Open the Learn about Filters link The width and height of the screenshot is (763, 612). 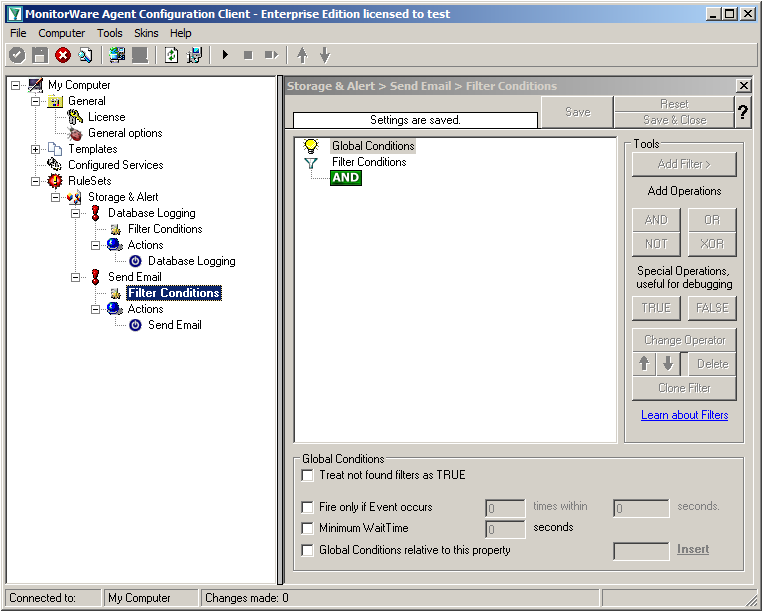coord(684,415)
